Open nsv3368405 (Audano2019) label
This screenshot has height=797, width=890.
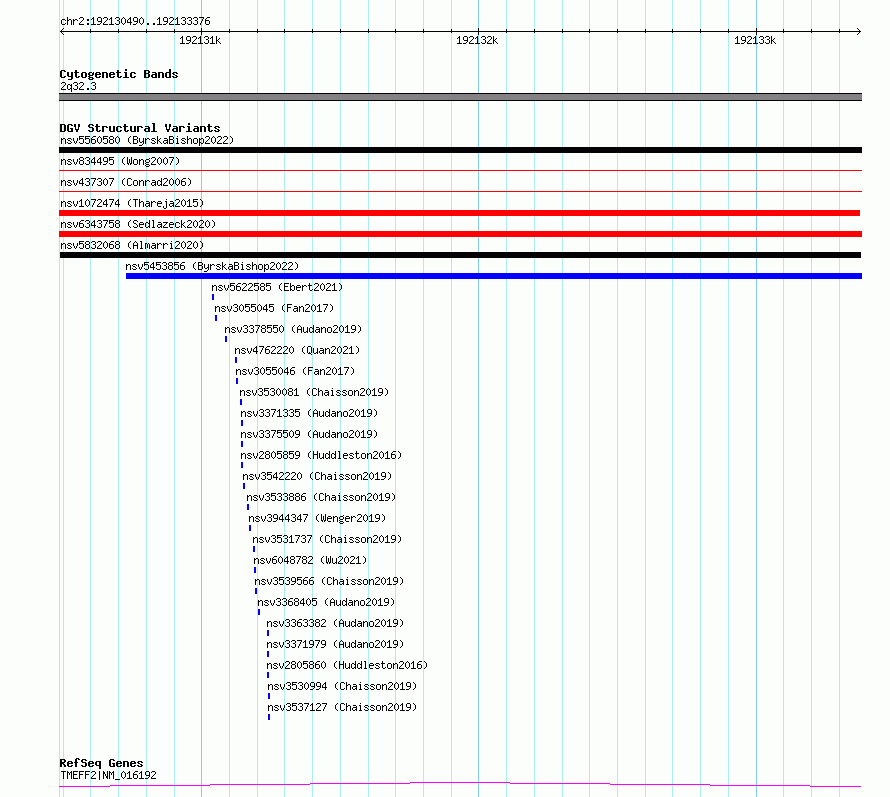(x=326, y=602)
